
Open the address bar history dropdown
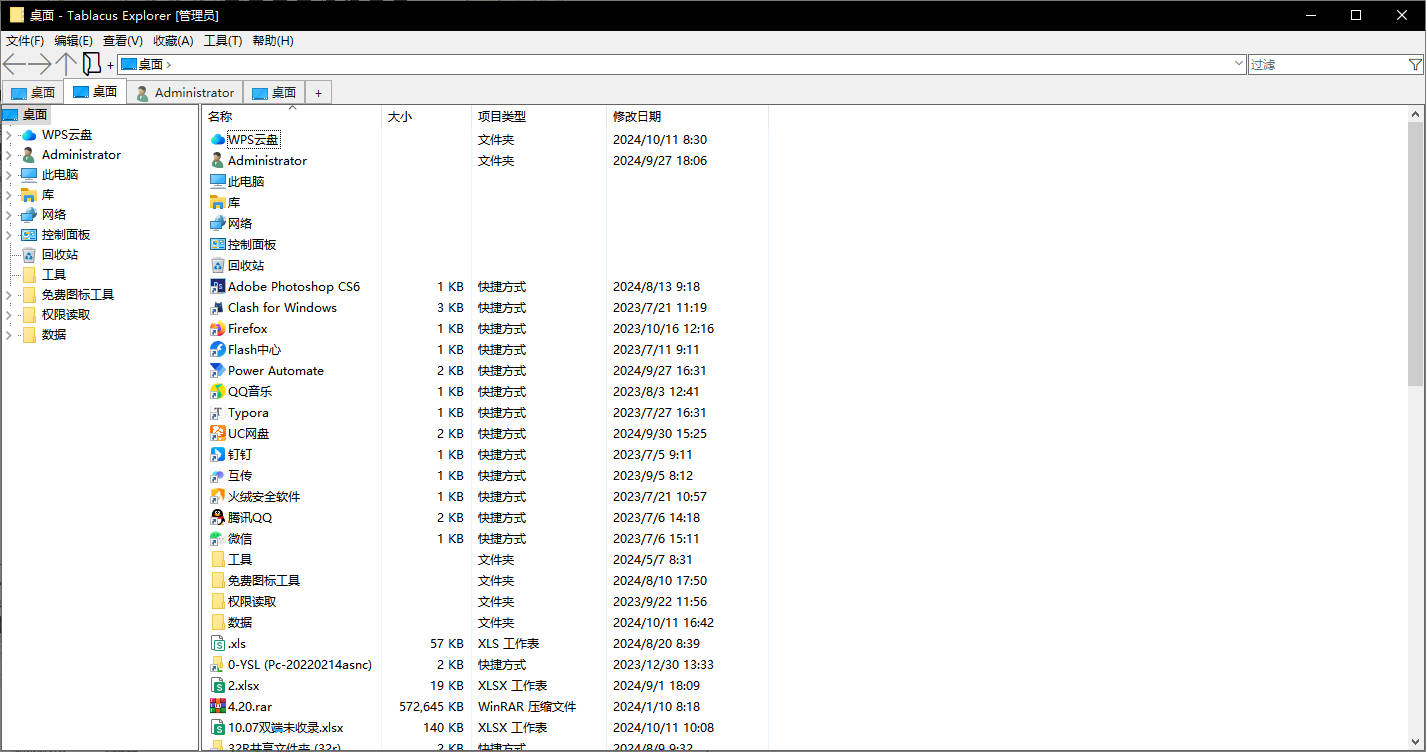pos(1239,64)
